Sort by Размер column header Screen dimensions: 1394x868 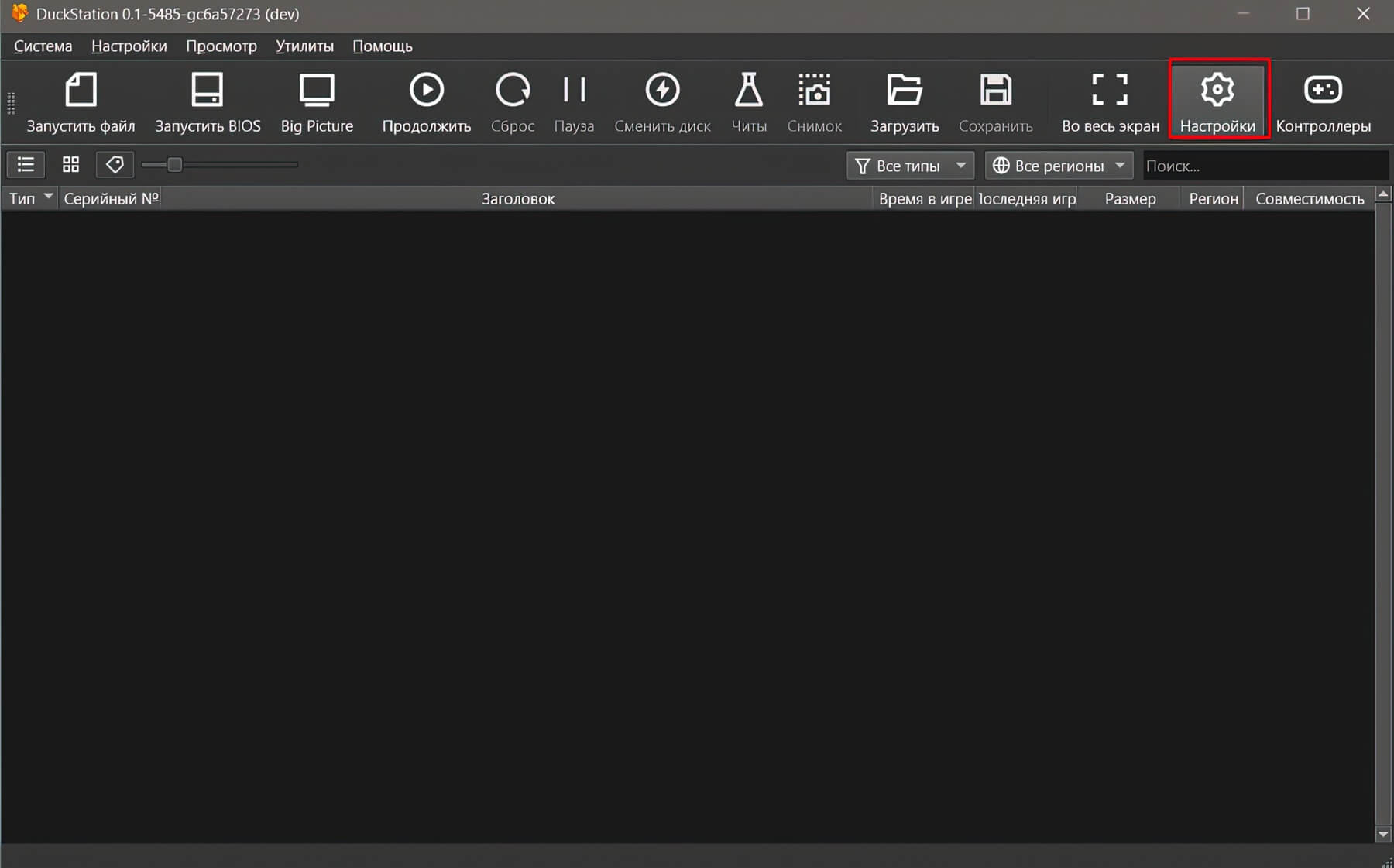(x=1130, y=199)
